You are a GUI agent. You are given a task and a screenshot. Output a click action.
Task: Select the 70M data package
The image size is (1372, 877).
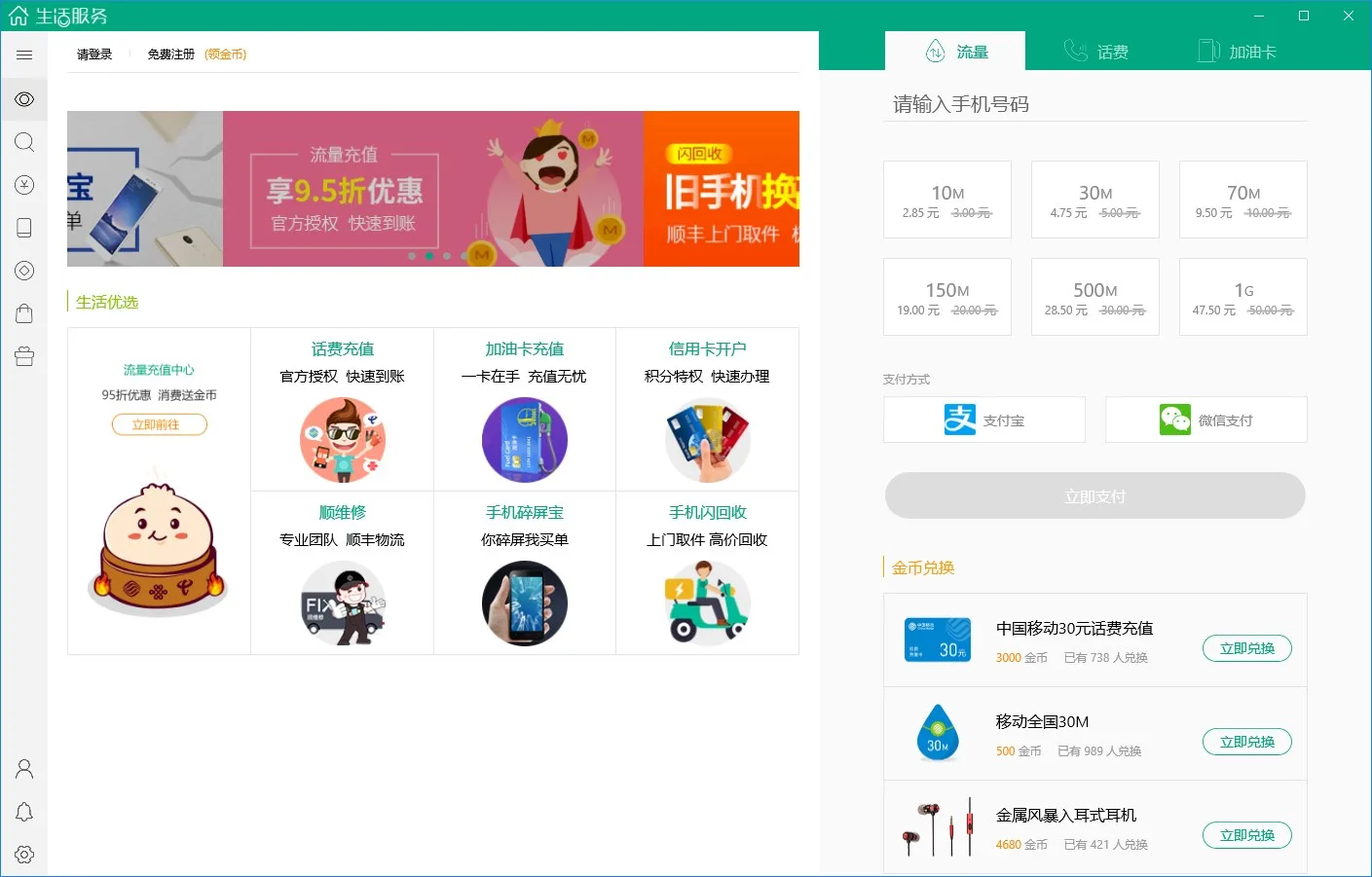point(1243,200)
